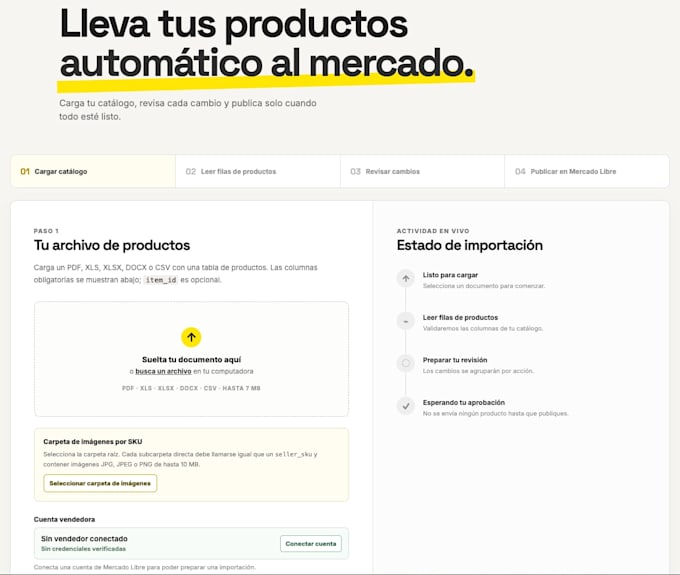The width and height of the screenshot is (680, 575).
Task: Click the 'Preparar tu revisión' circle status icon
Action: point(406,363)
